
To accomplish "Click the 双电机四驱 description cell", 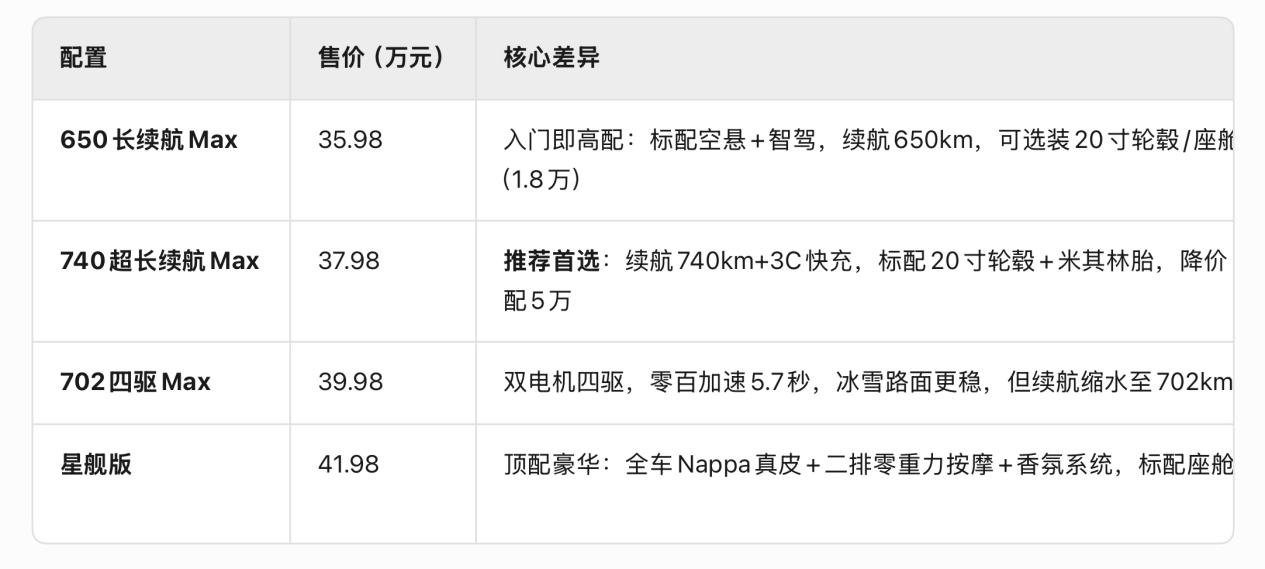I will [x=854, y=383].
